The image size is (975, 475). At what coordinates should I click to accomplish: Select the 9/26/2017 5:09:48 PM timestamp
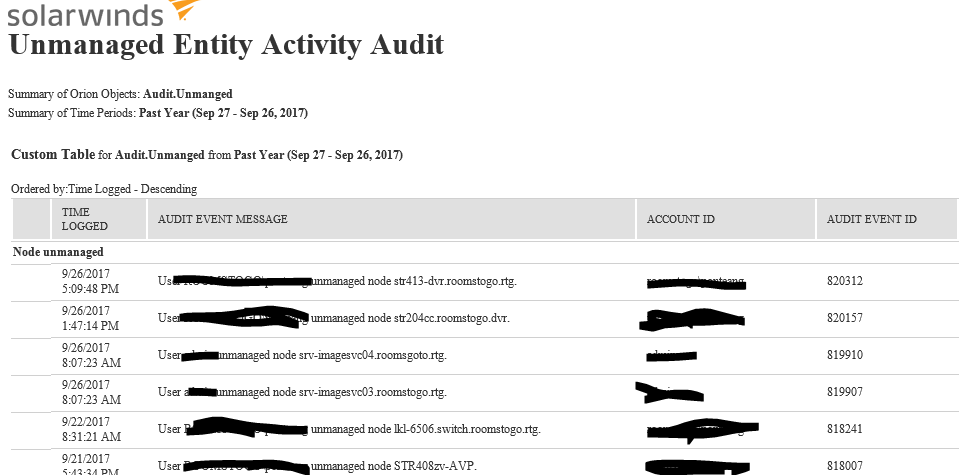point(90,281)
